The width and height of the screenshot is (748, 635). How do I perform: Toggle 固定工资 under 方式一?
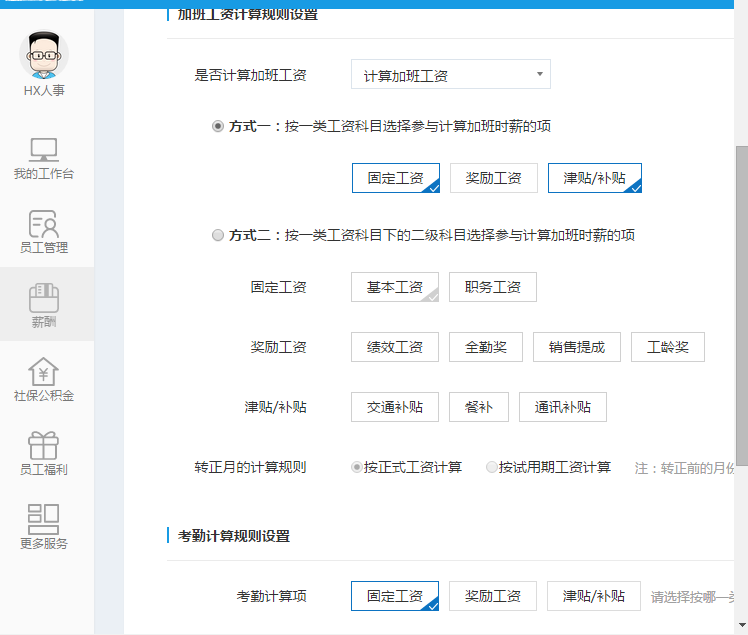[x=396, y=178]
